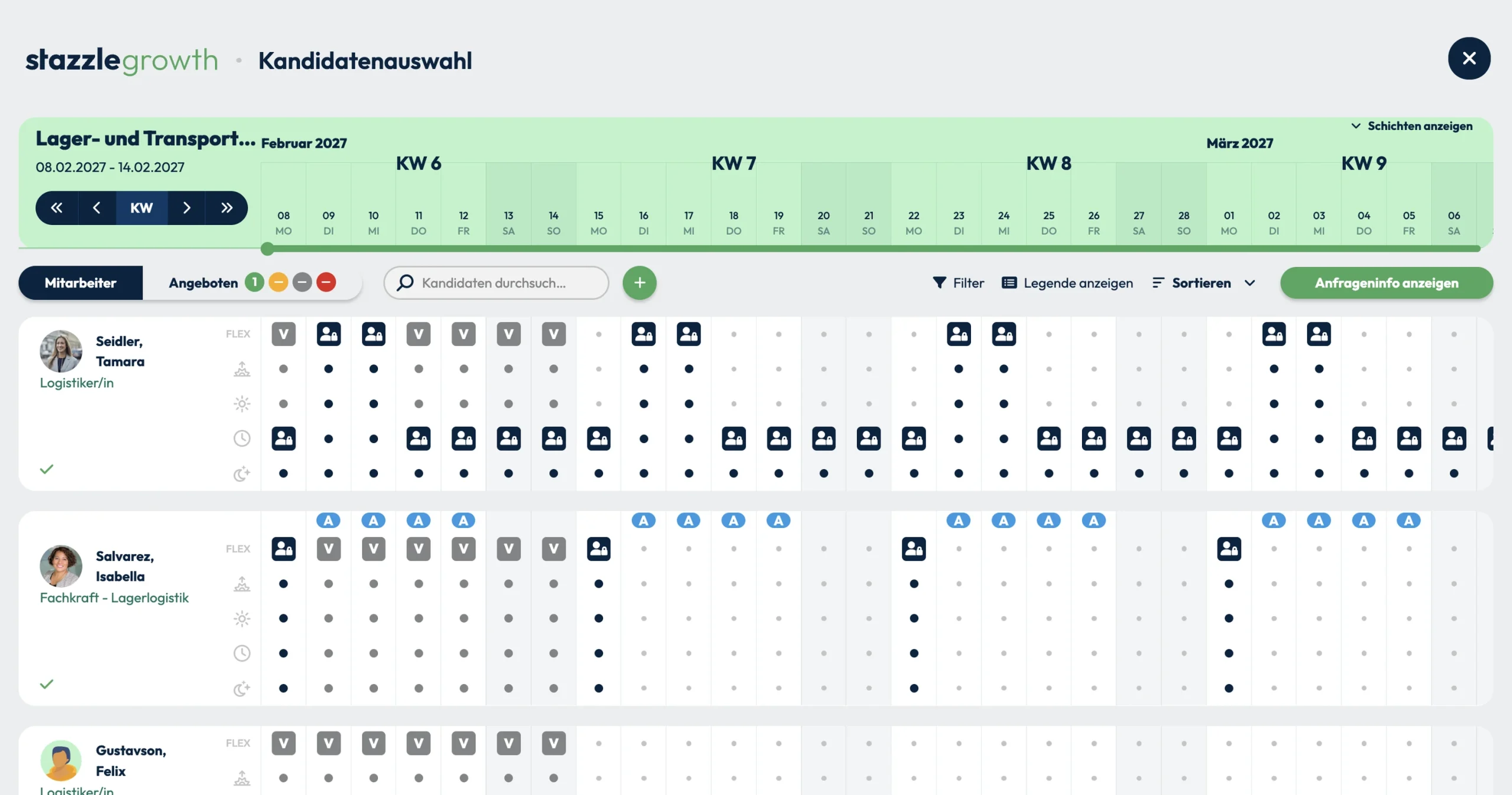Click the KW 7 week label

(734, 163)
